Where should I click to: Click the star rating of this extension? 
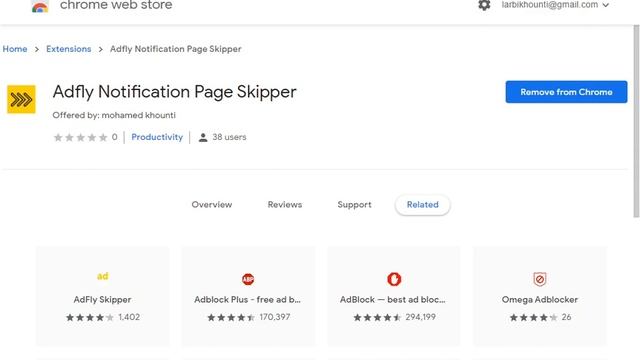tap(81, 138)
